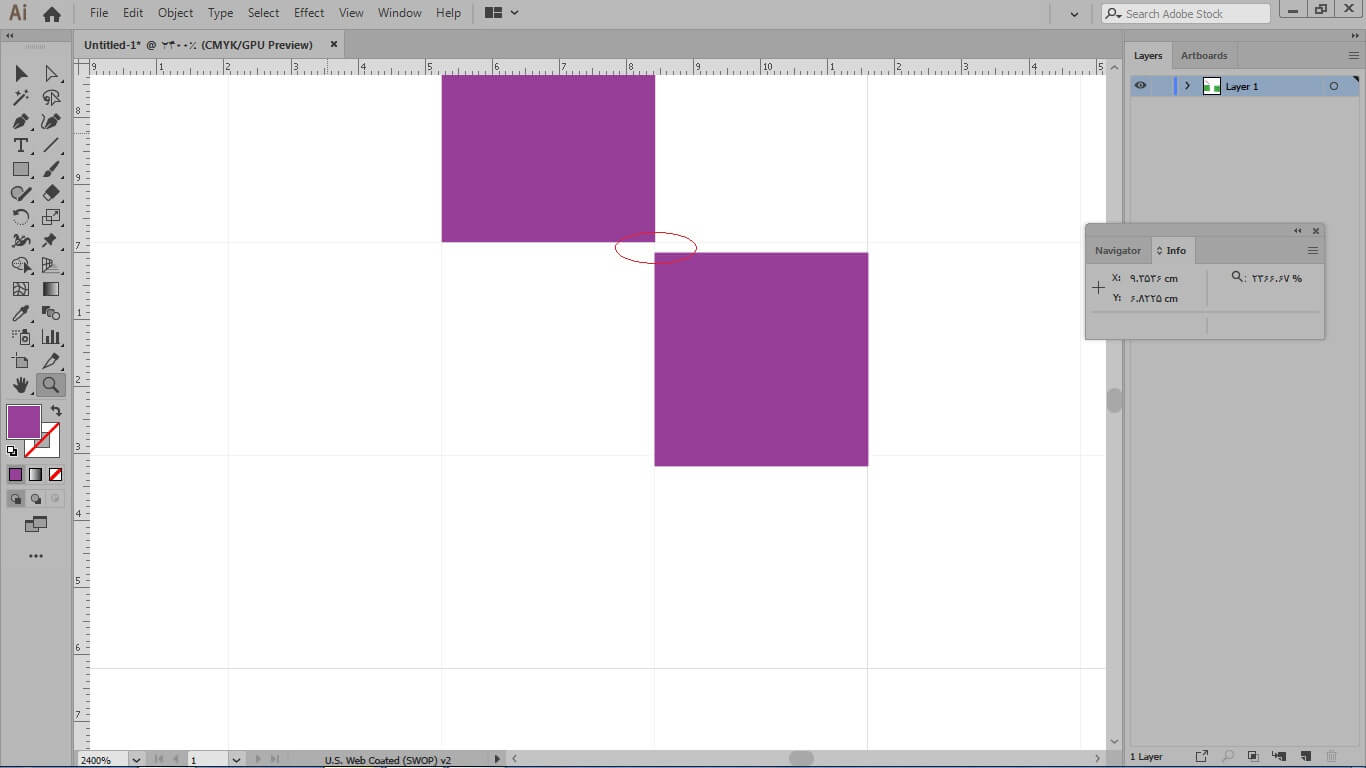Select the Type tool

pos(20,146)
